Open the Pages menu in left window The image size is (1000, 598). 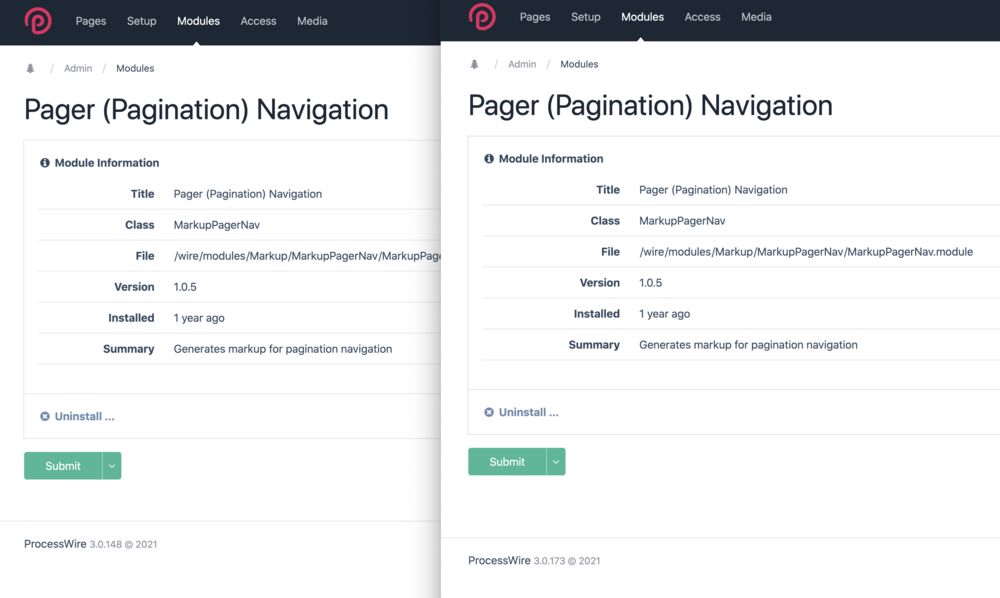[91, 21]
